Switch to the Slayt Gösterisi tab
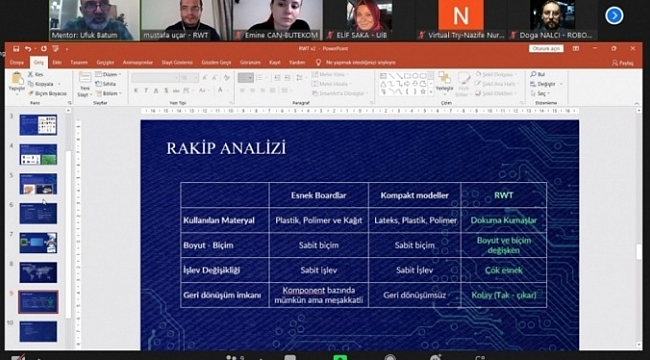 click(177, 63)
